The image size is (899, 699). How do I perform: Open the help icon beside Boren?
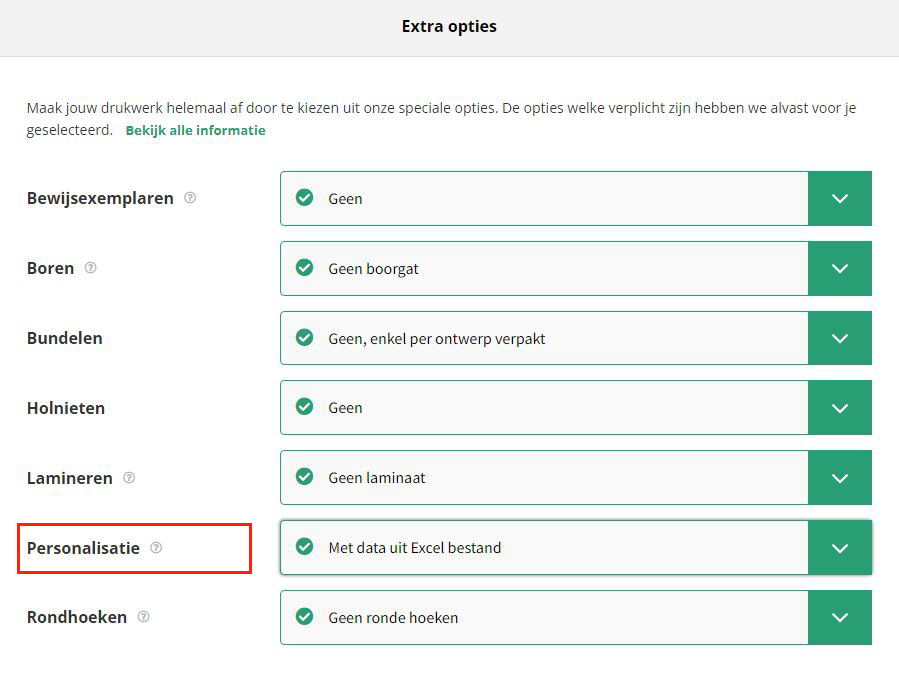[91, 268]
